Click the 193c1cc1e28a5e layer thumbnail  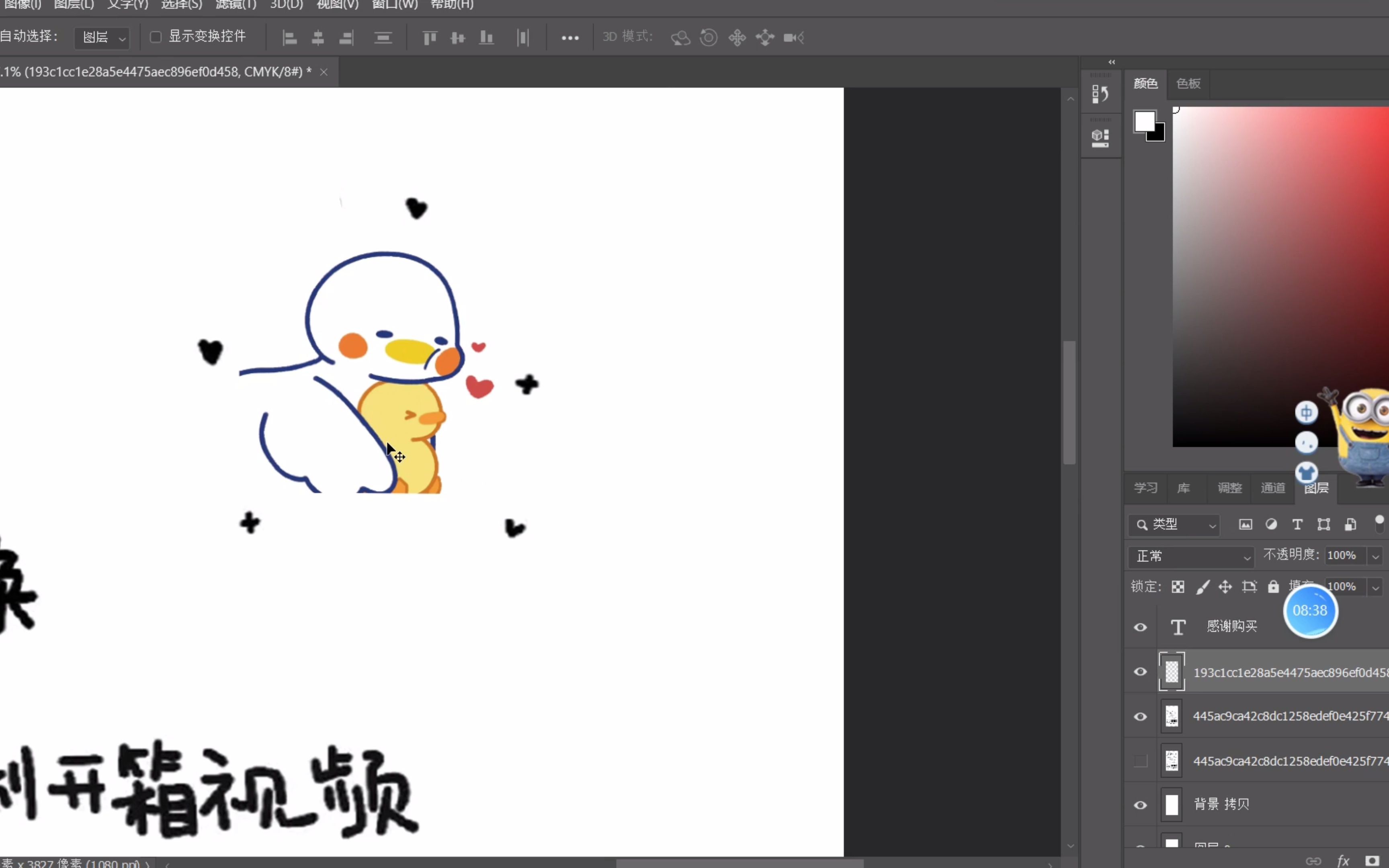pyautogui.click(x=1172, y=671)
